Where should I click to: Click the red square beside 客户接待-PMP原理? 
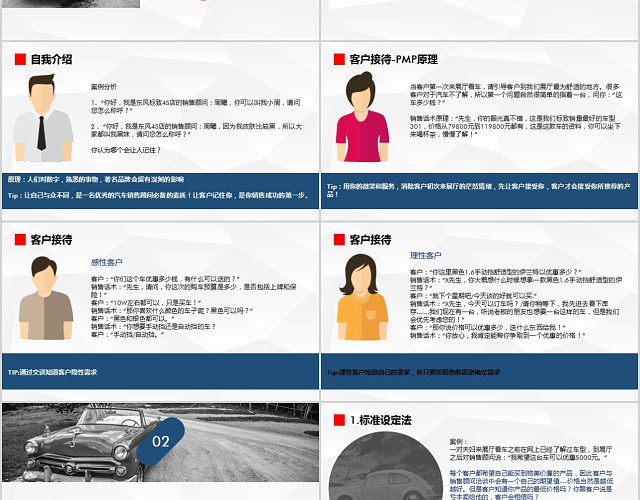pyautogui.click(x=339, y=60)
